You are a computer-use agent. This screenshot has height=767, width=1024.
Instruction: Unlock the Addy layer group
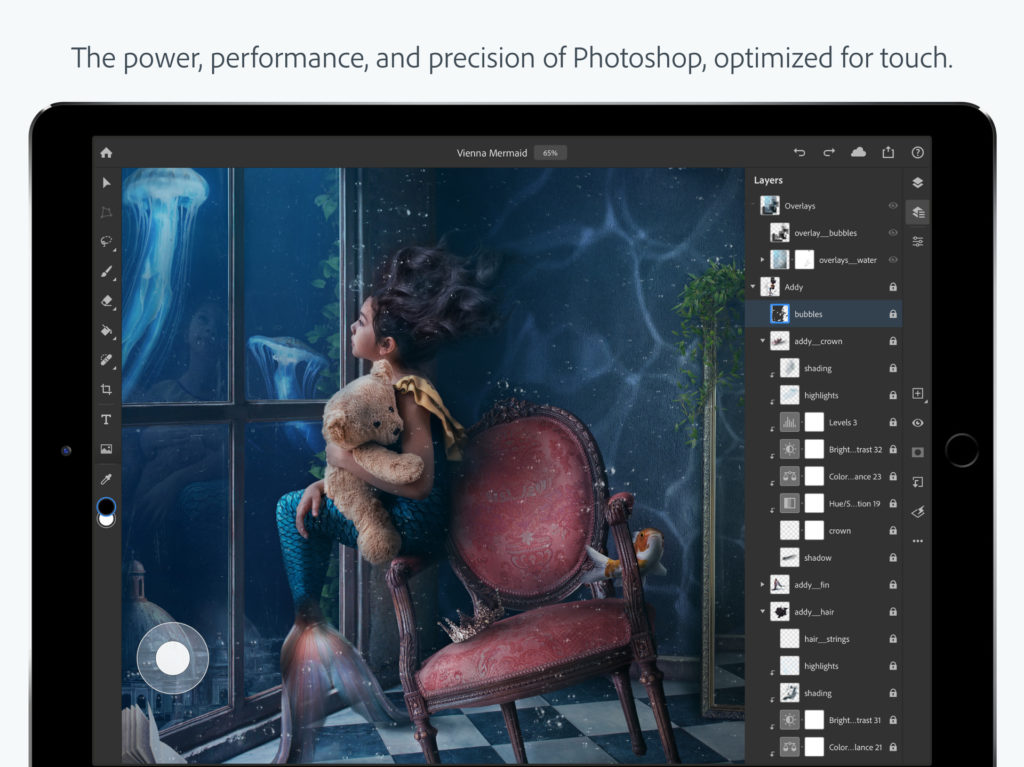(x=893, y=286)
